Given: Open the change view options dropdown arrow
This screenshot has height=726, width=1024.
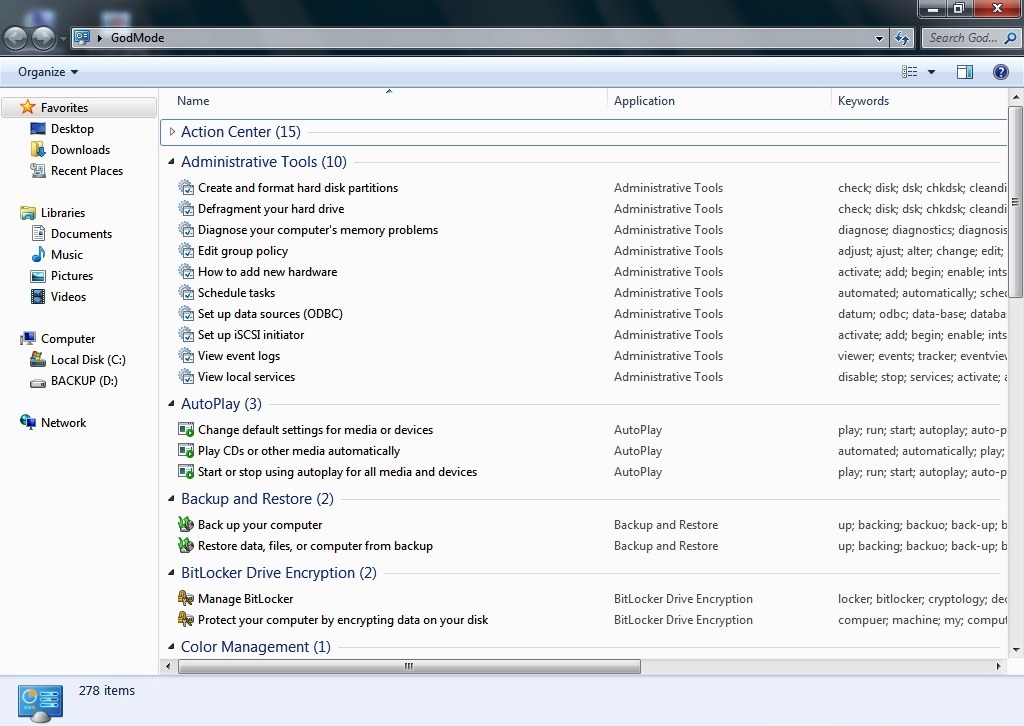Looking at the screenshot, I should [x=931, y=72].
